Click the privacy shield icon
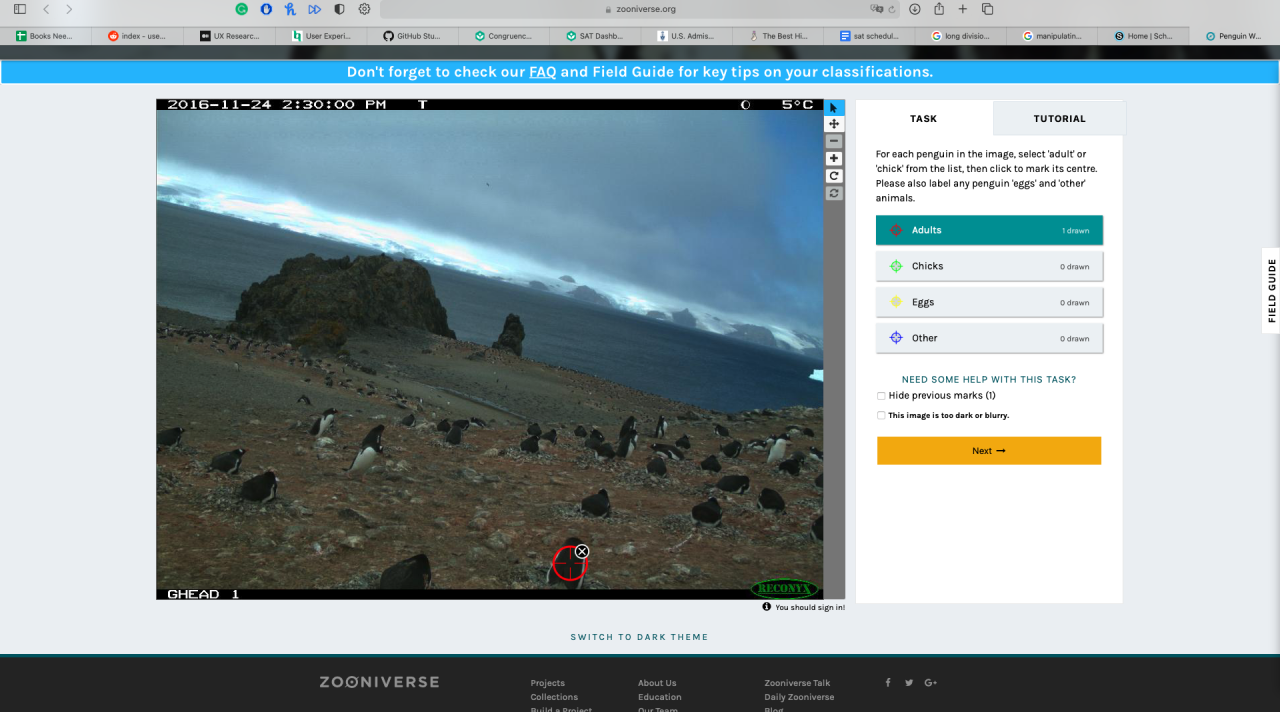This screenshot has width=1280, height=712. (339, 9)
